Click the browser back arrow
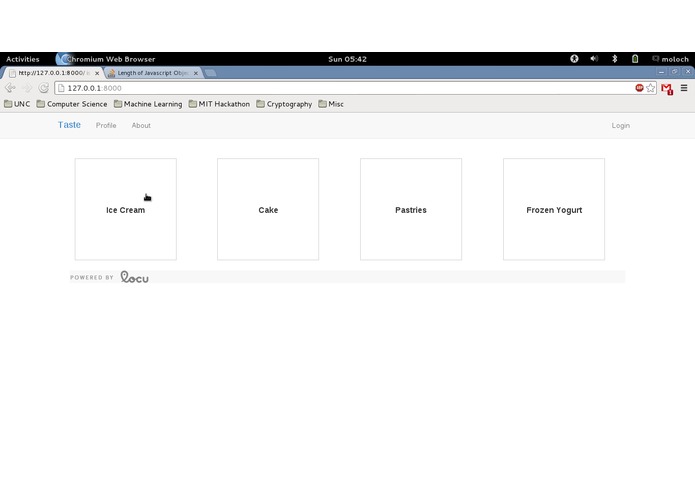 click(10, 88)
